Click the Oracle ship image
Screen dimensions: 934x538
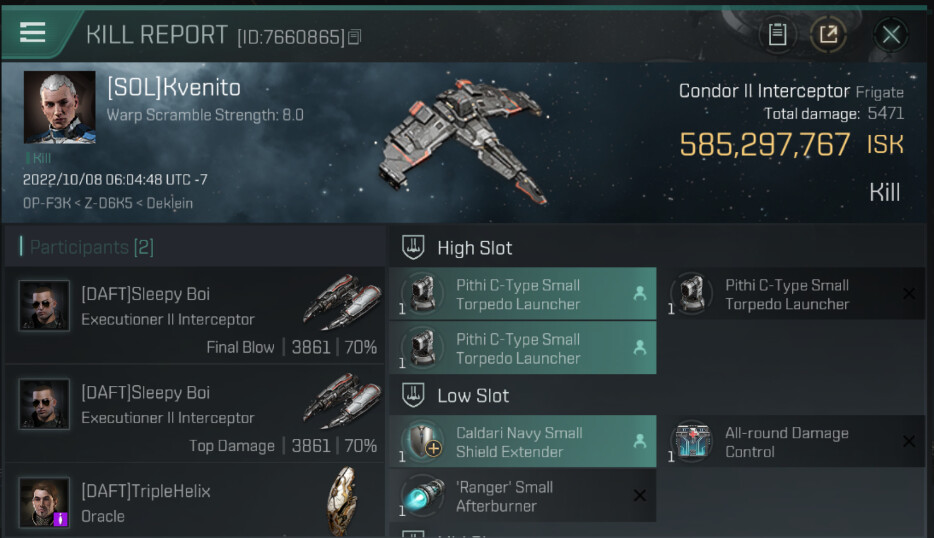[x=343, y=500]
